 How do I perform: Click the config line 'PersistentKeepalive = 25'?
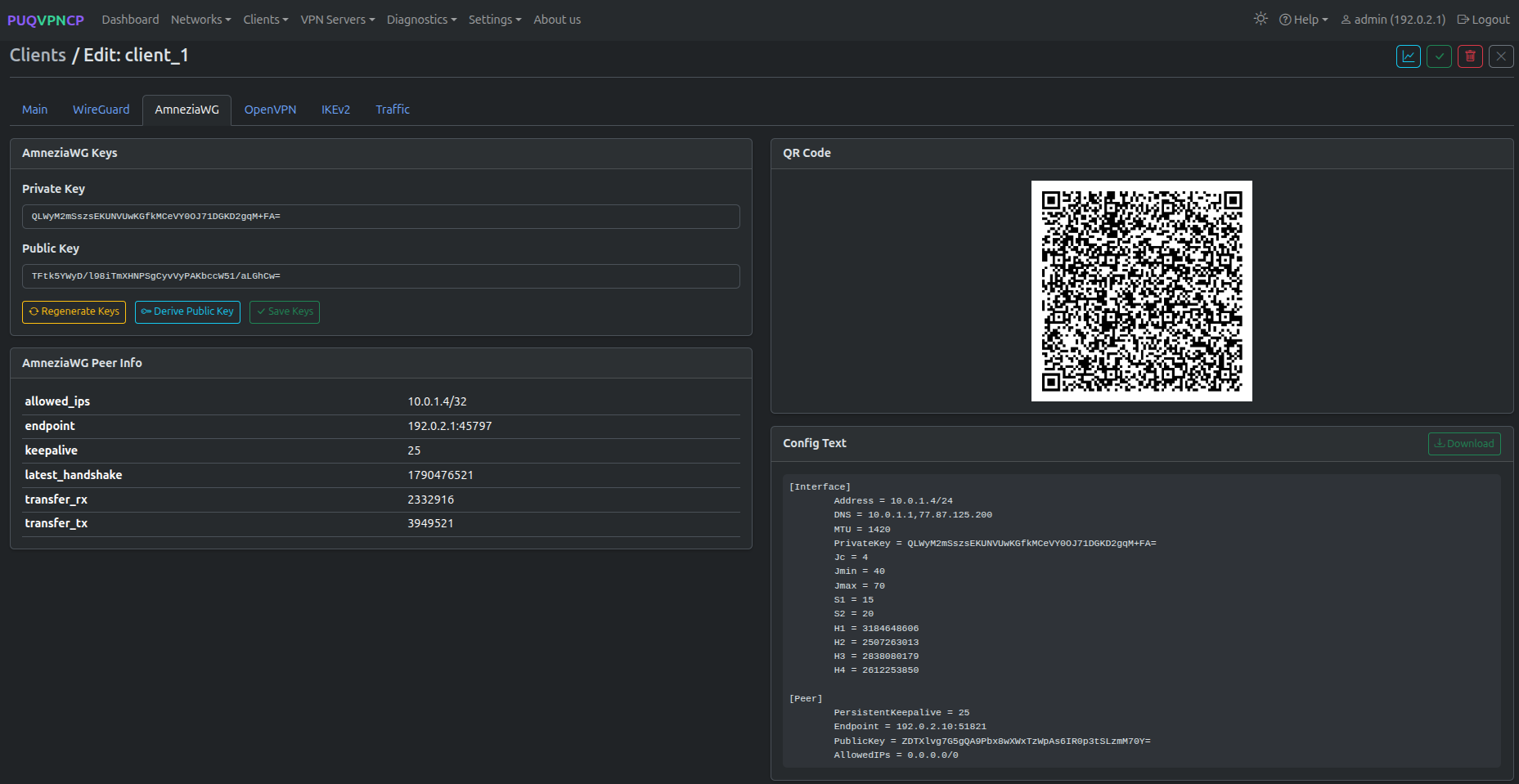(x=901, y=713)
